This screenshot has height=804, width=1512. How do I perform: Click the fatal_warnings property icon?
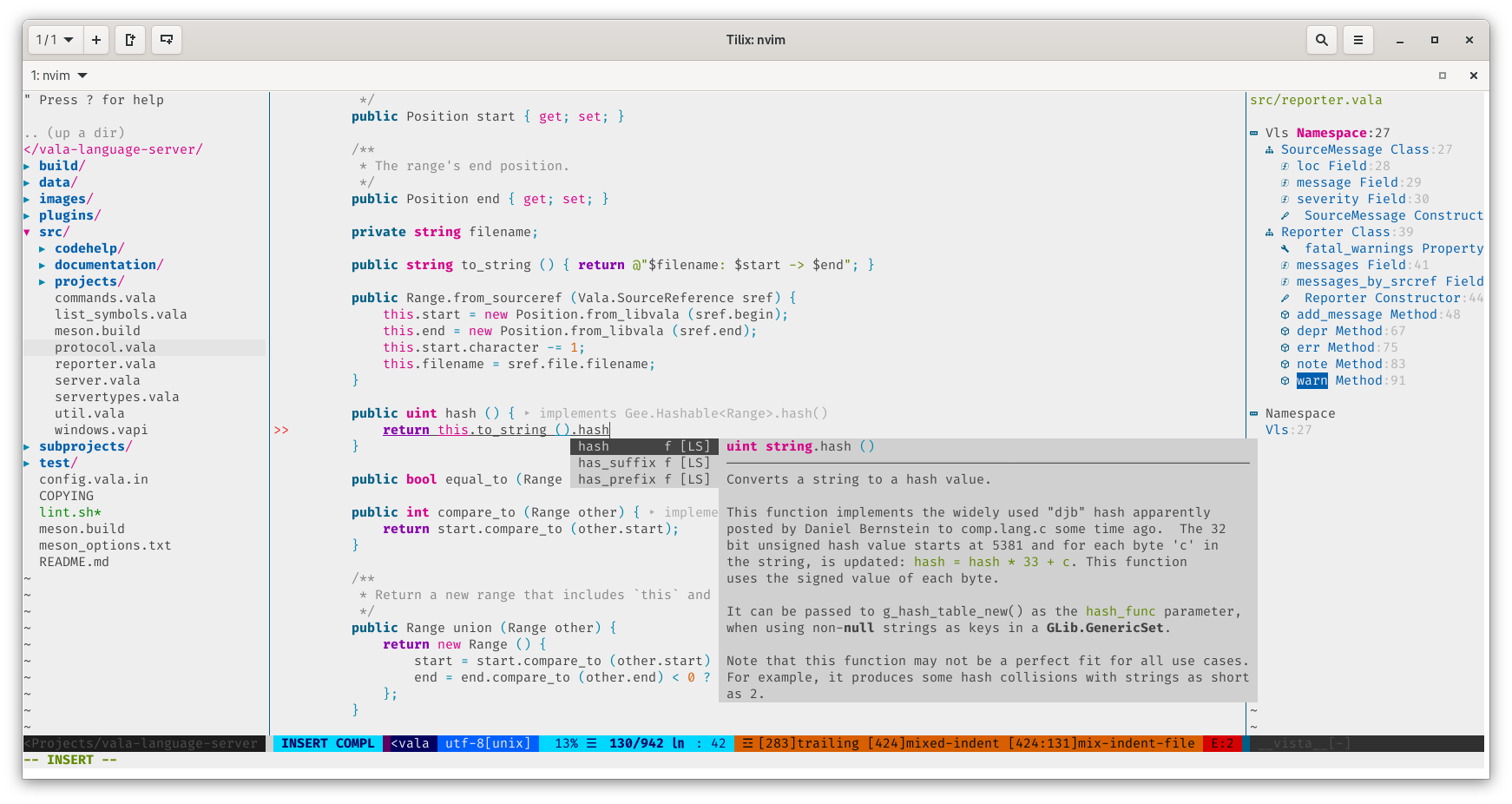point(1285,248)
